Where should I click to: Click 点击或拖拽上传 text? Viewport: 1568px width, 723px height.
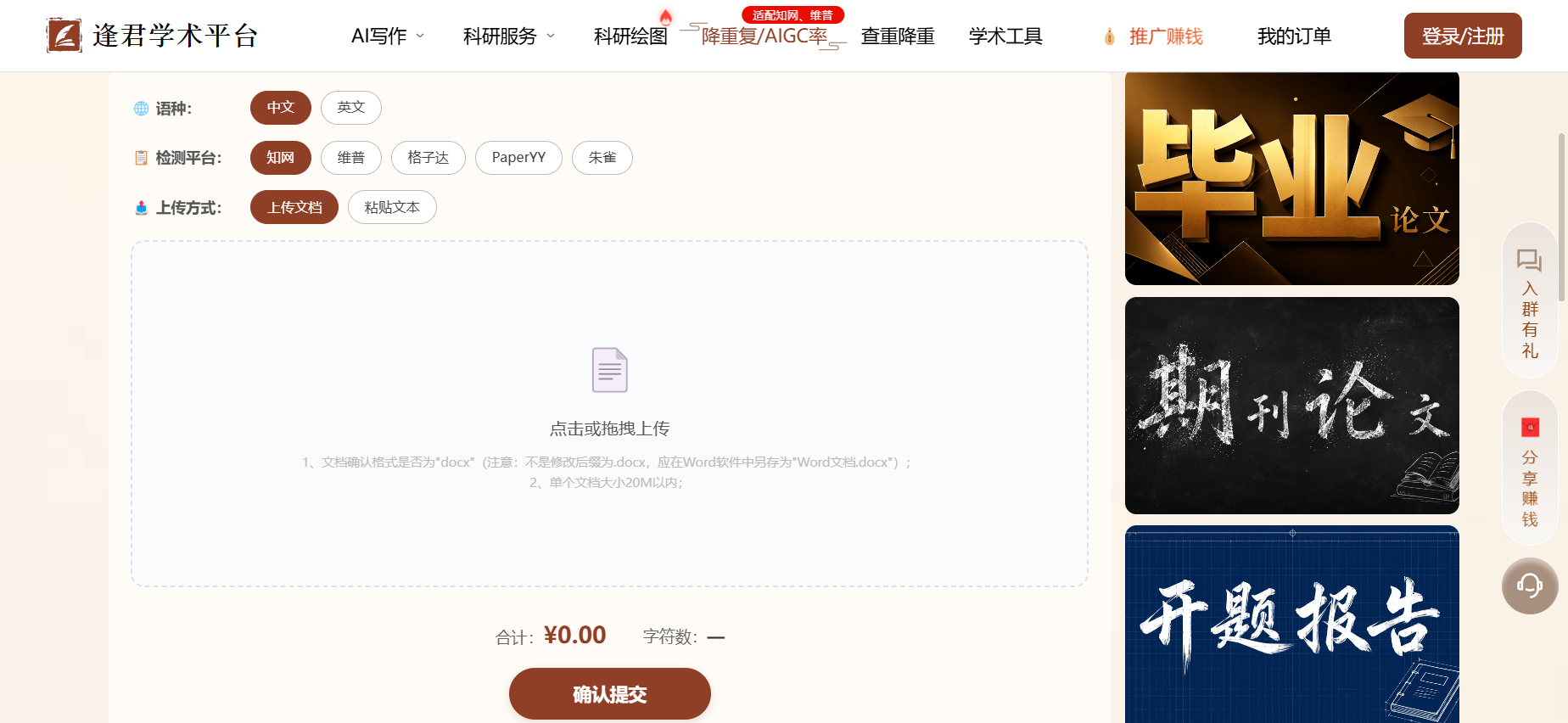coord(610,429)
